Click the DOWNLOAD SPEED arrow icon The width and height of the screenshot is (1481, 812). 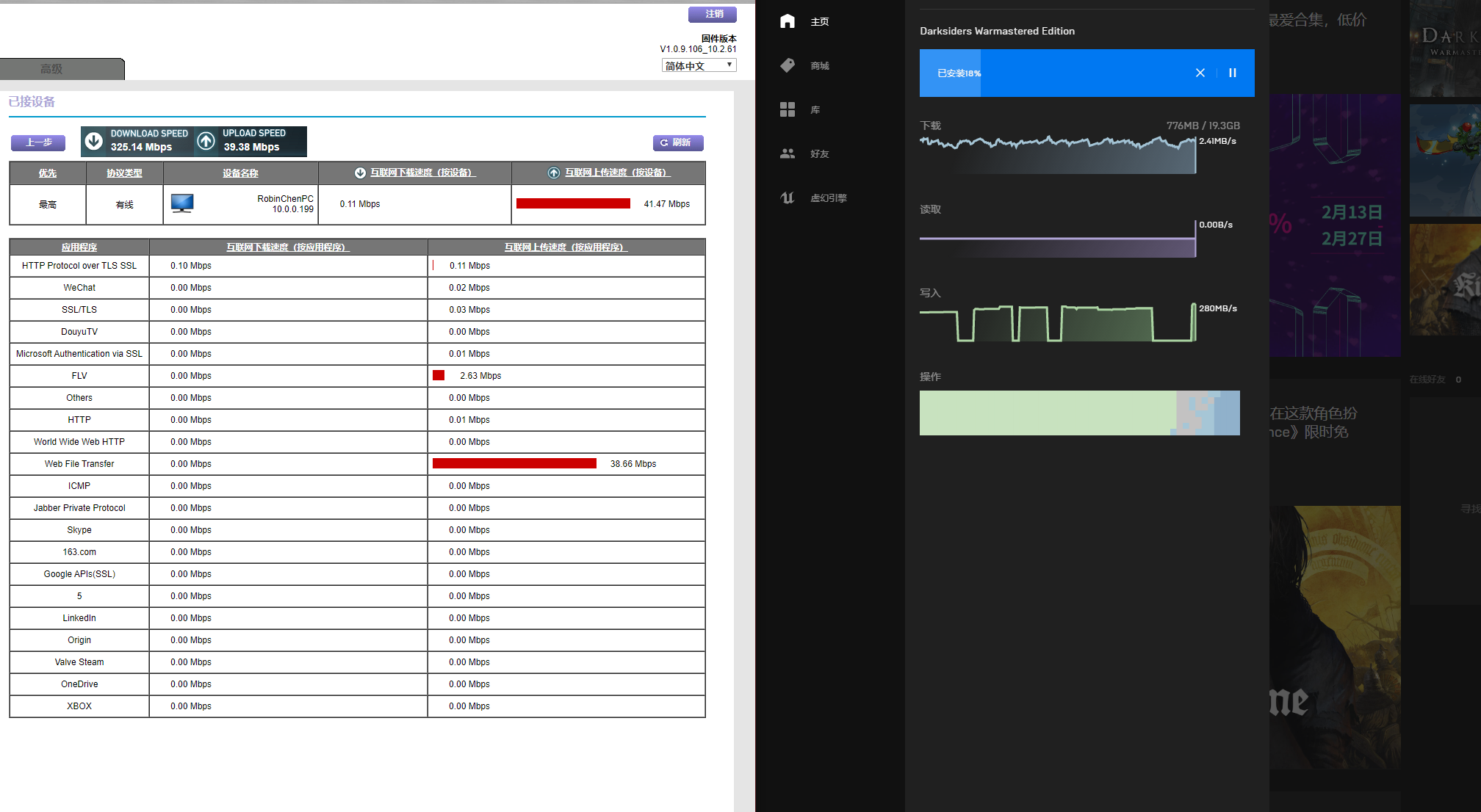94,139
